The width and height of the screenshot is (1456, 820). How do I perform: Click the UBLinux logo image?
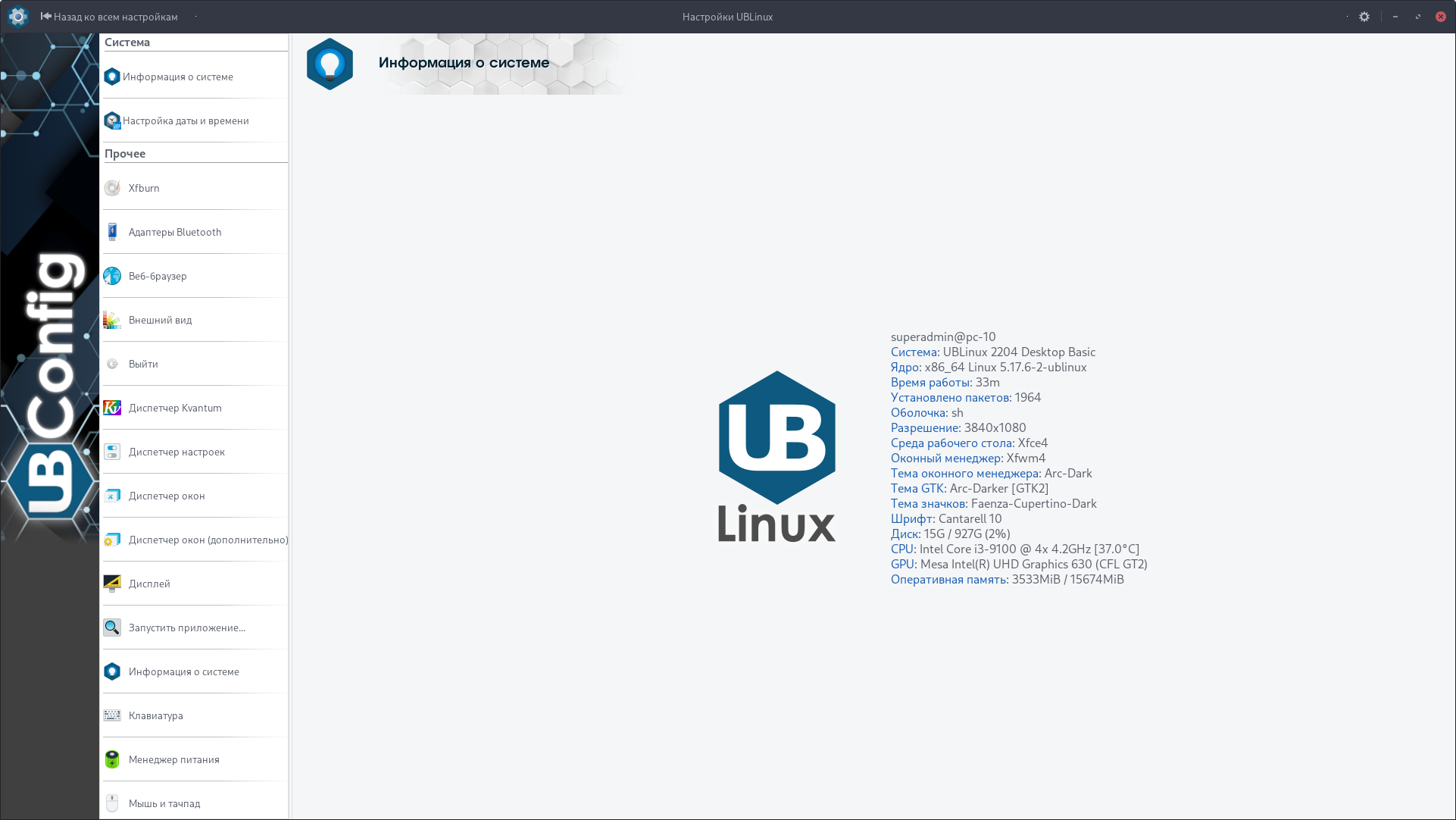coord(776,456)
